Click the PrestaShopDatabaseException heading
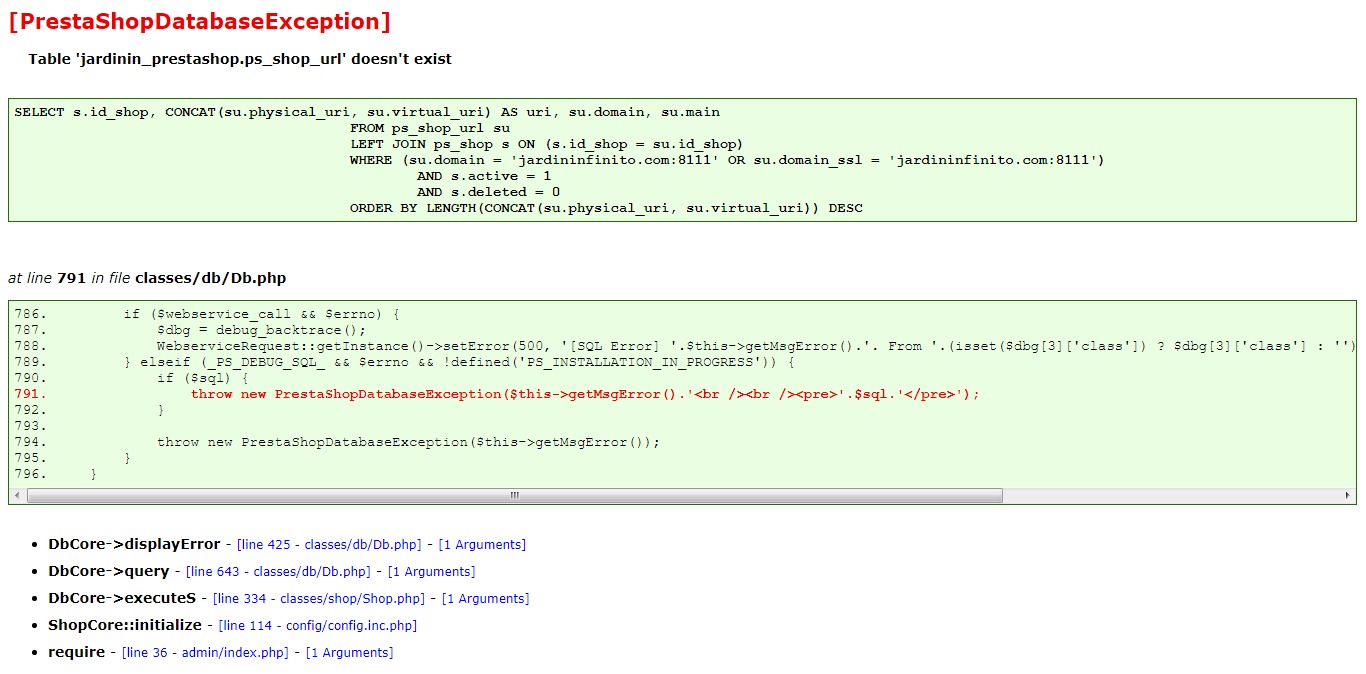This screenshot has width=1366, height=674. point(199,21)
